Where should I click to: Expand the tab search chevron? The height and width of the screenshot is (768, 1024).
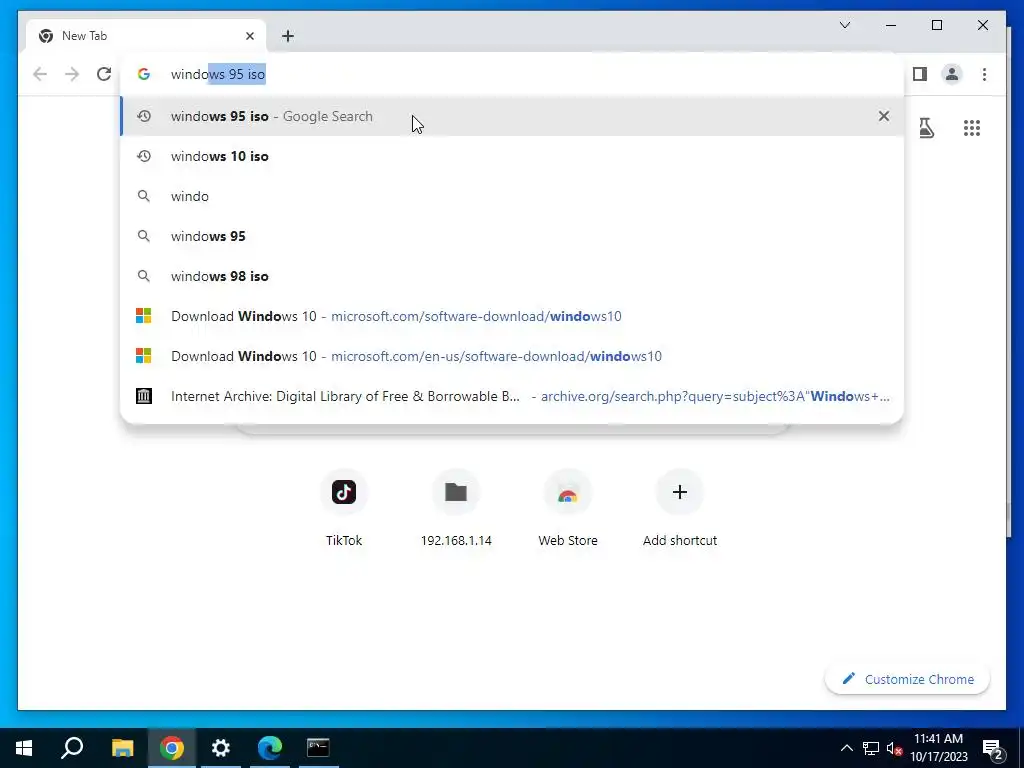pyautogui.click(x=844, y=25)
